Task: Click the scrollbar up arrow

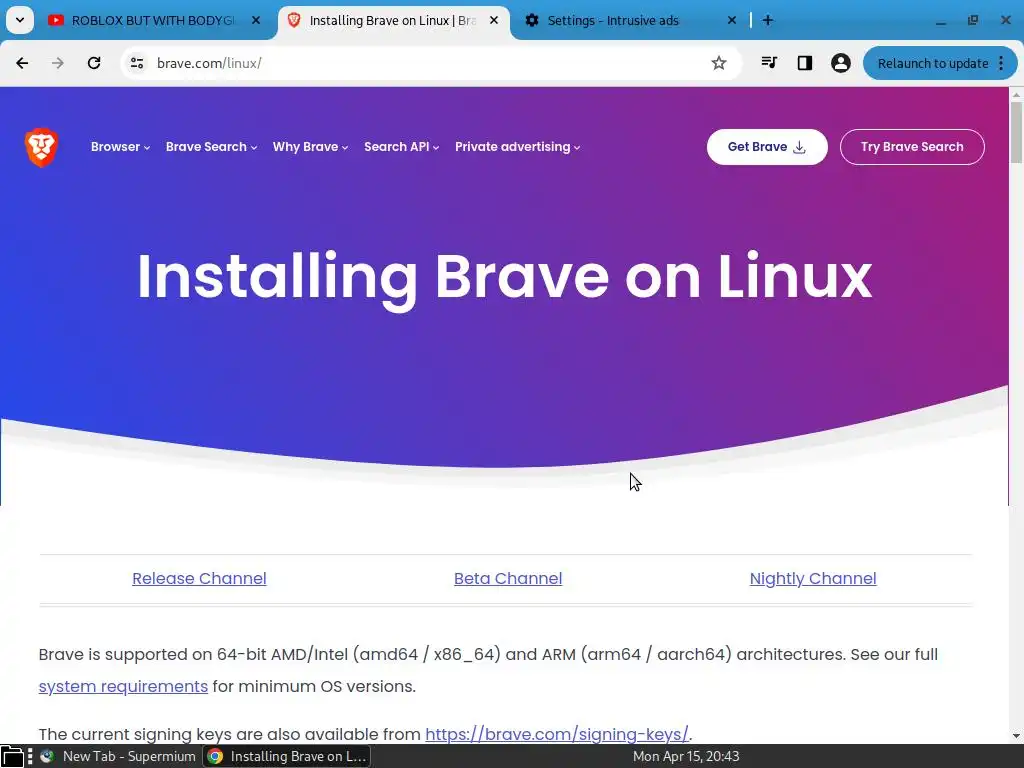Action: click(1016, 95)
